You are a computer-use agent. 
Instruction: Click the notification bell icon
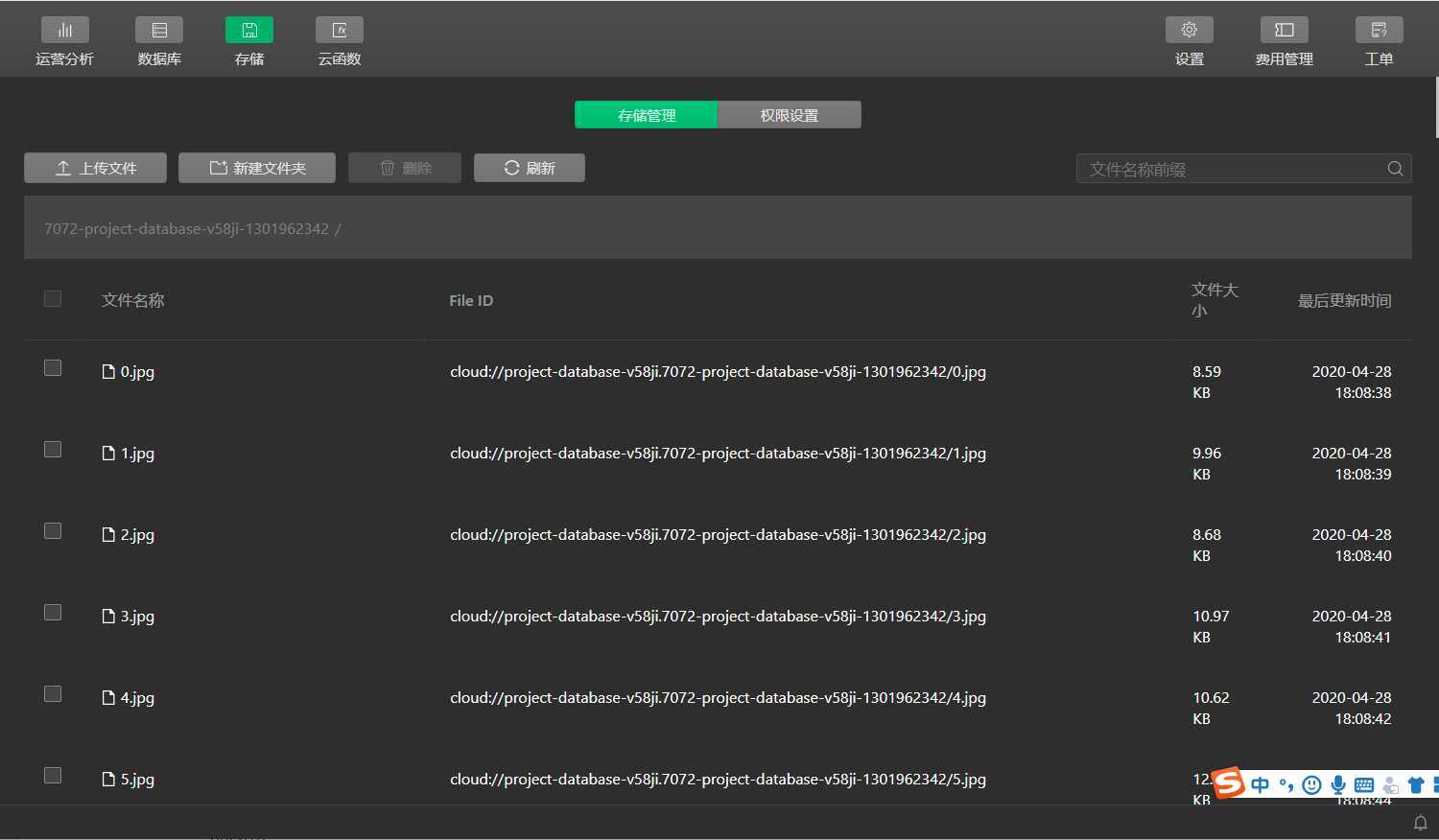(1421, 823)
